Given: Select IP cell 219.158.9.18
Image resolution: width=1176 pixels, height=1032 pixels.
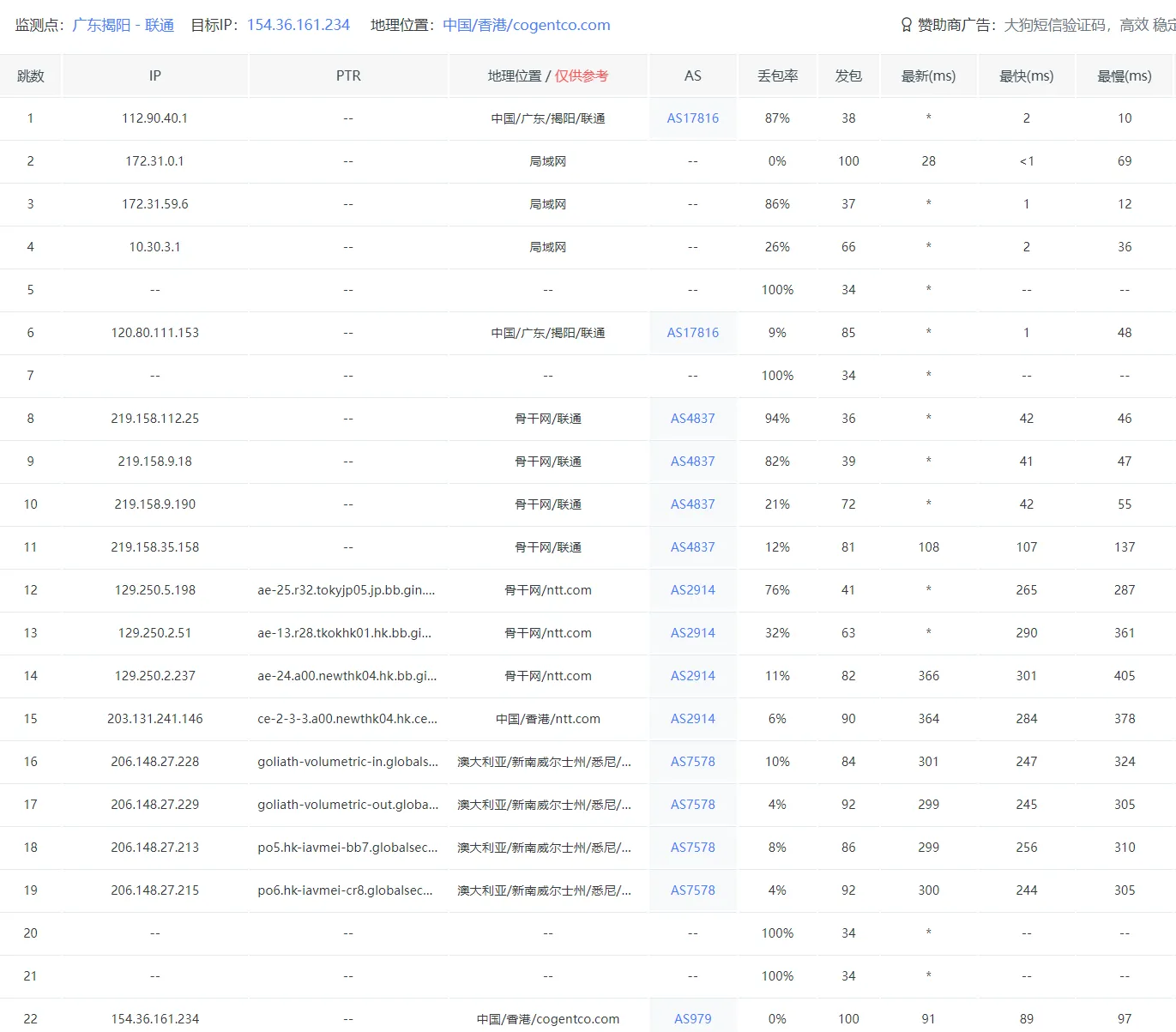Looking at the screenshot, I should 155,462.
